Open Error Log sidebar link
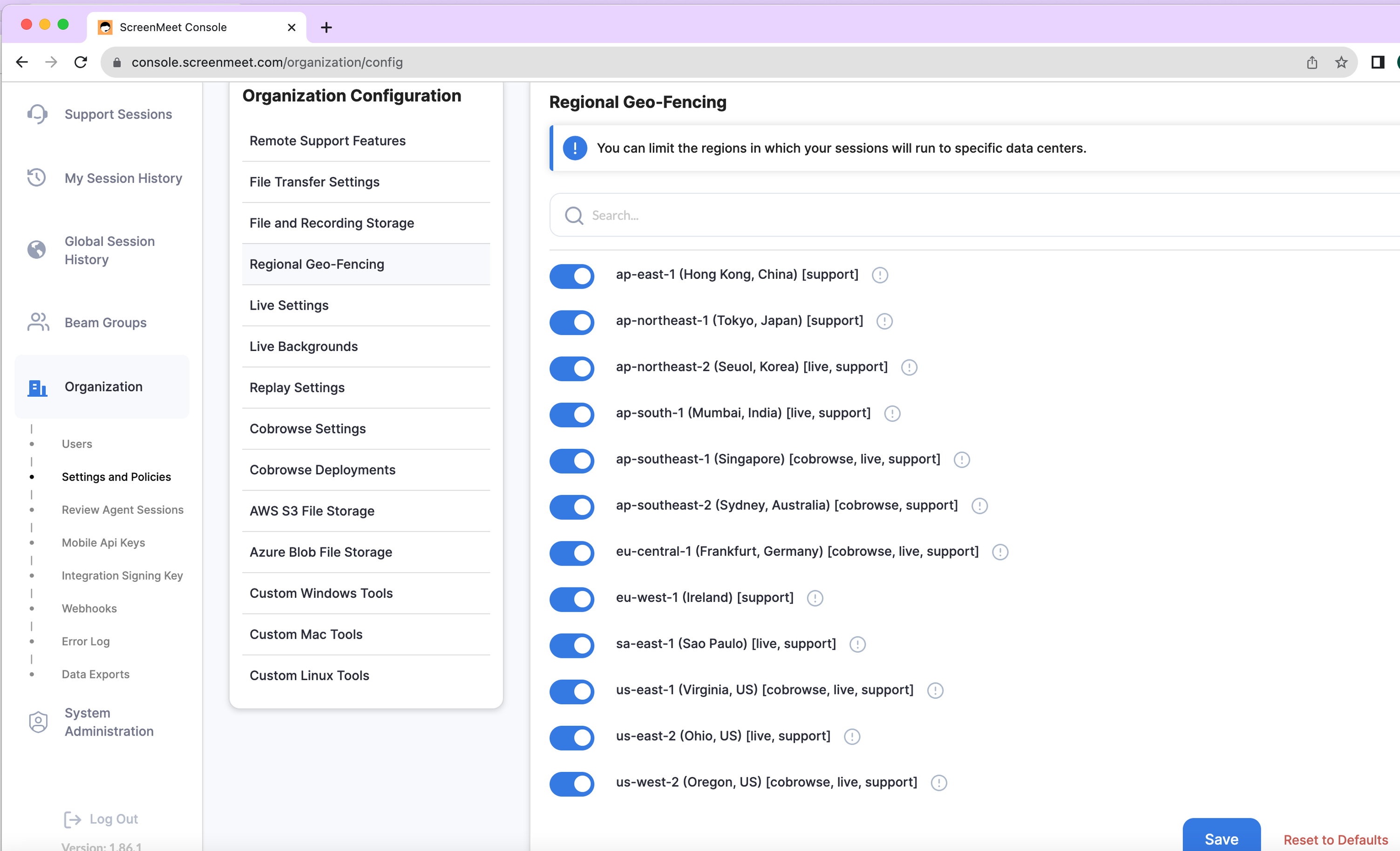 (86, 642)
